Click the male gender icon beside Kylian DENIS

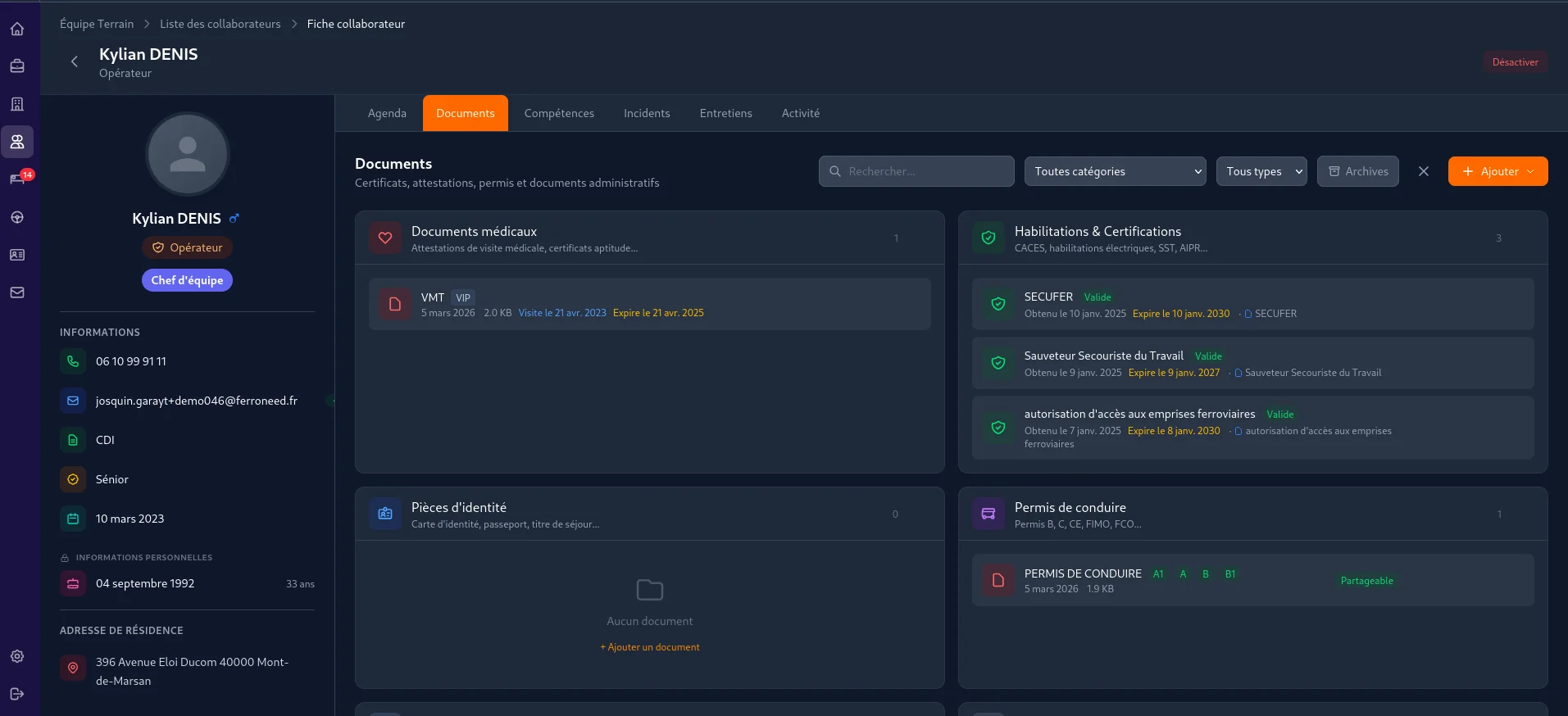pyautogui.click(x=234, y=219)
